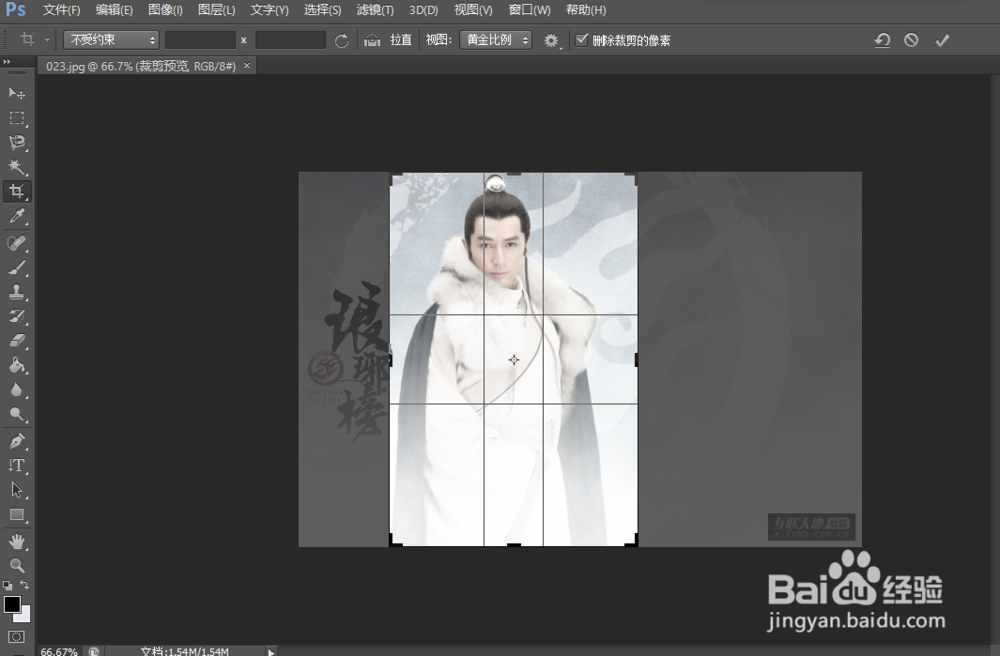
Task: Switch to the 023.jpg document tab
Action: 141,66
